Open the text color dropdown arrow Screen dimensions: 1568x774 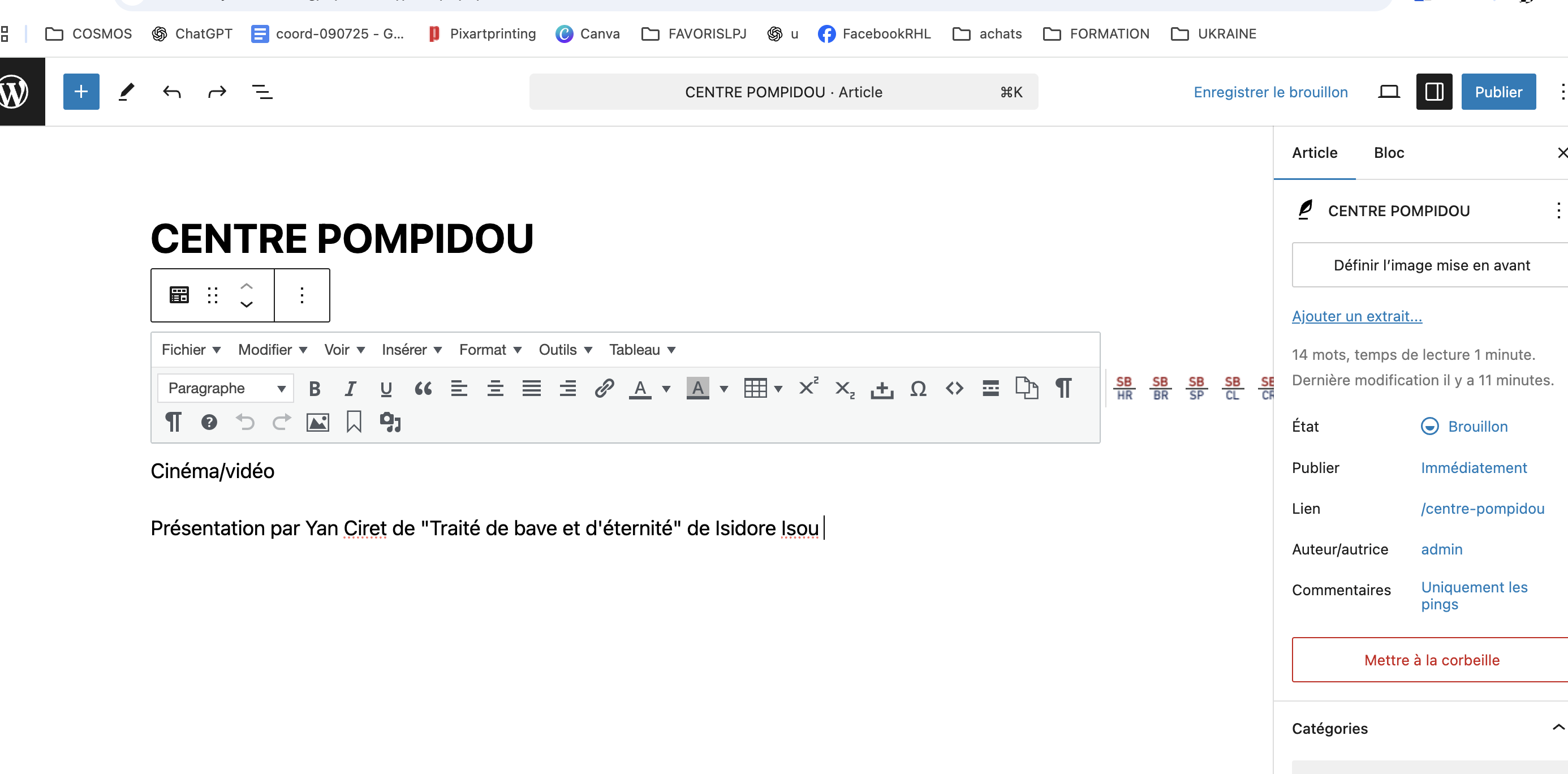coord(666,389)
